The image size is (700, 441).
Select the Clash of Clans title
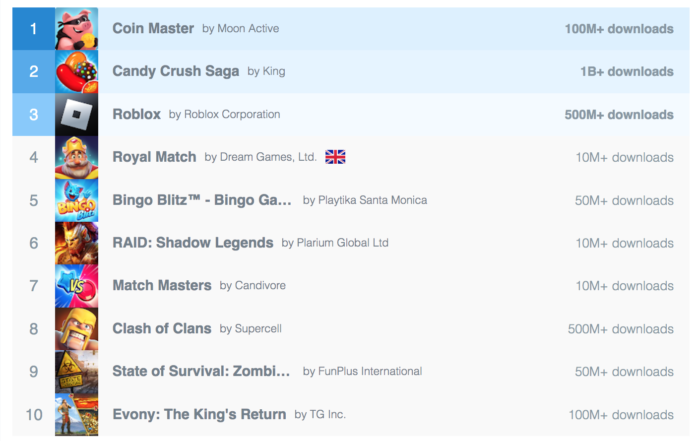coord(162,329)
